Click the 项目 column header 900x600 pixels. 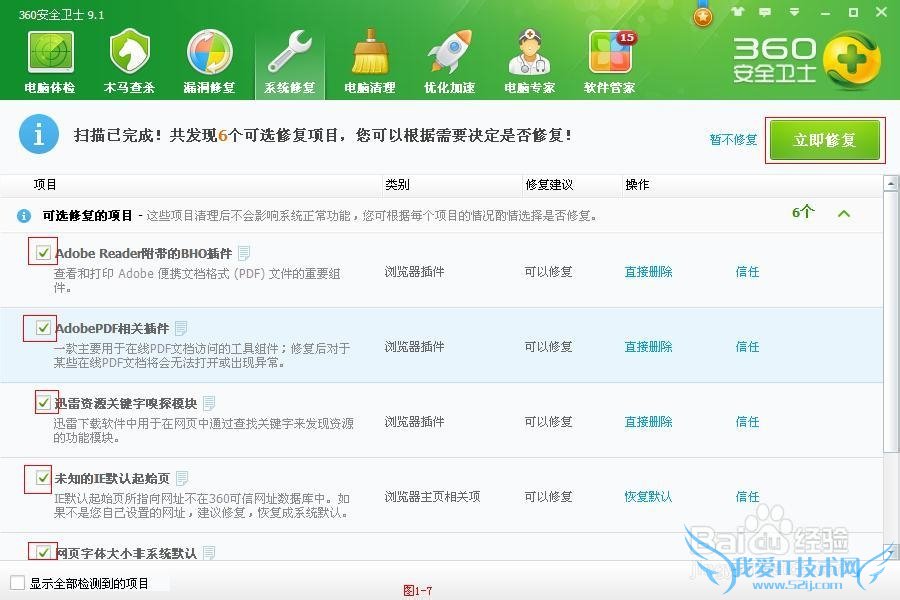coord(45,184)
